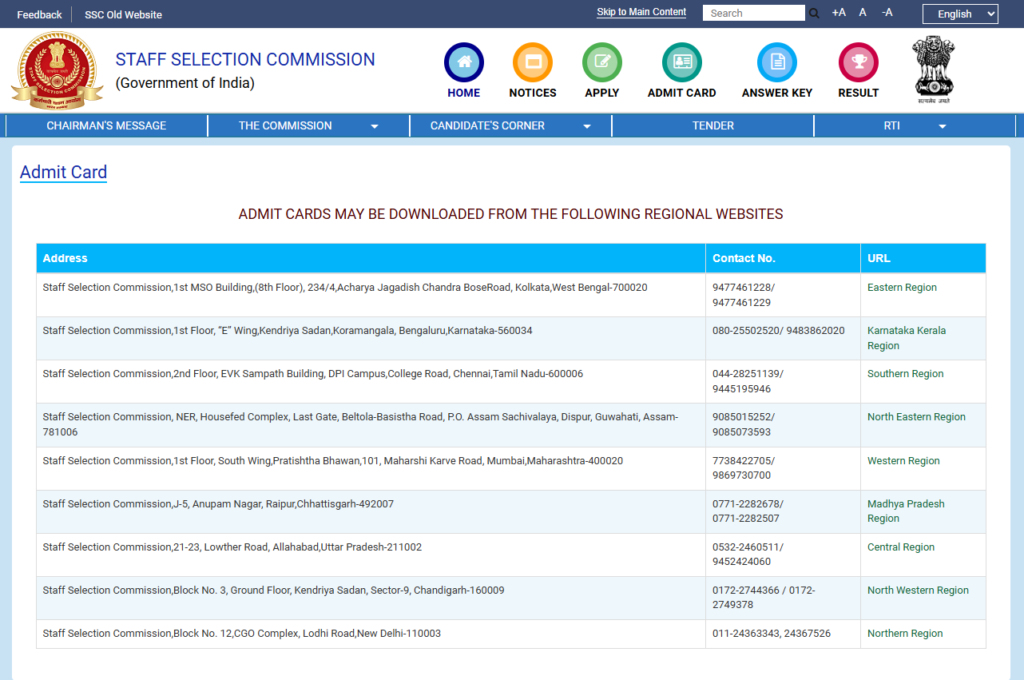
Task: Open the SSC Old Website link
Action: point(123,14)
